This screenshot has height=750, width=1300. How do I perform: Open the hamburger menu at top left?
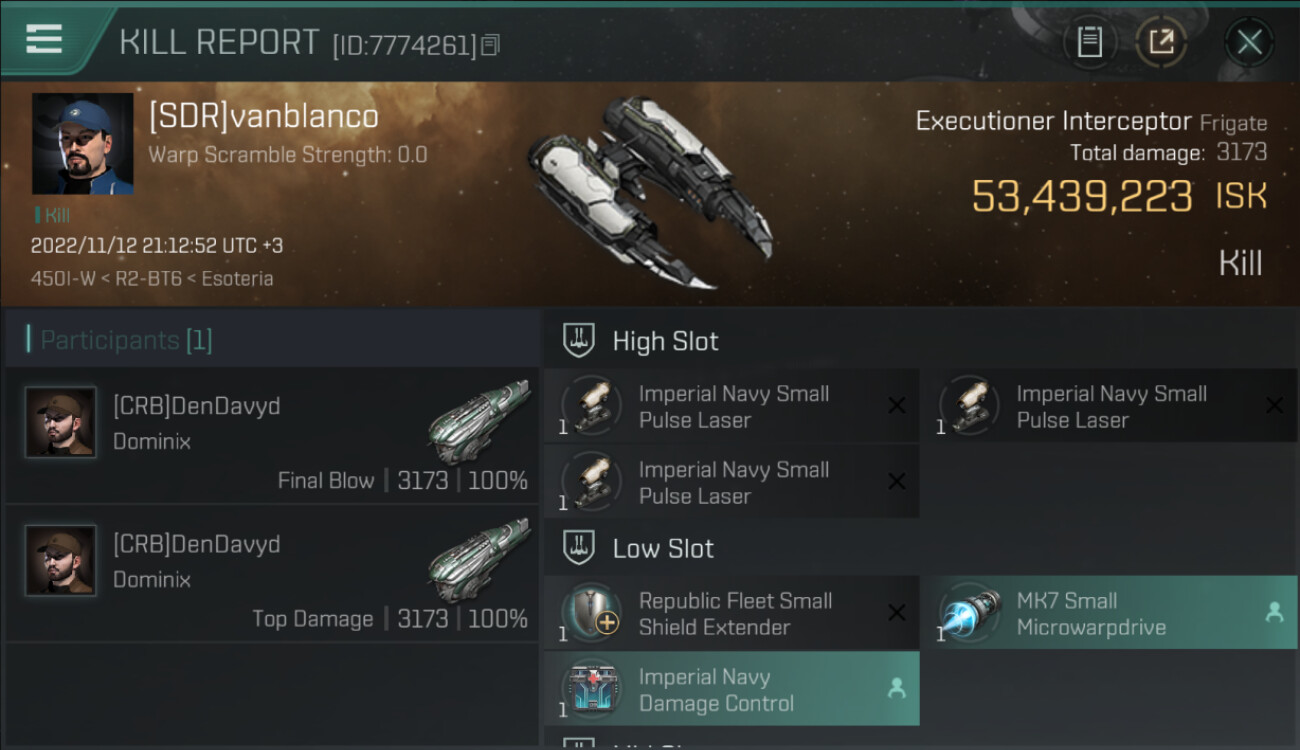(45, 40)
